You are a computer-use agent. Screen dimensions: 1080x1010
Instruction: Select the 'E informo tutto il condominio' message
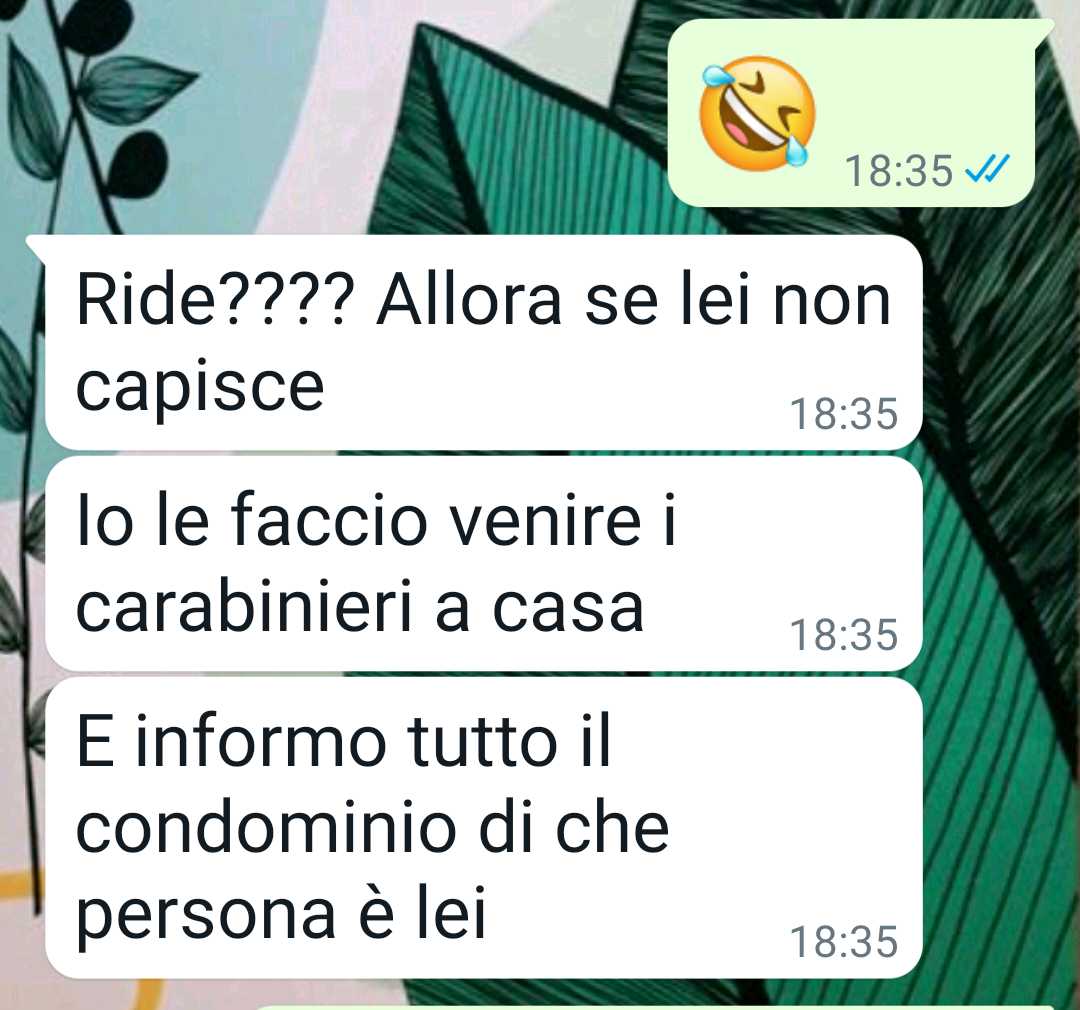(483, 827)
